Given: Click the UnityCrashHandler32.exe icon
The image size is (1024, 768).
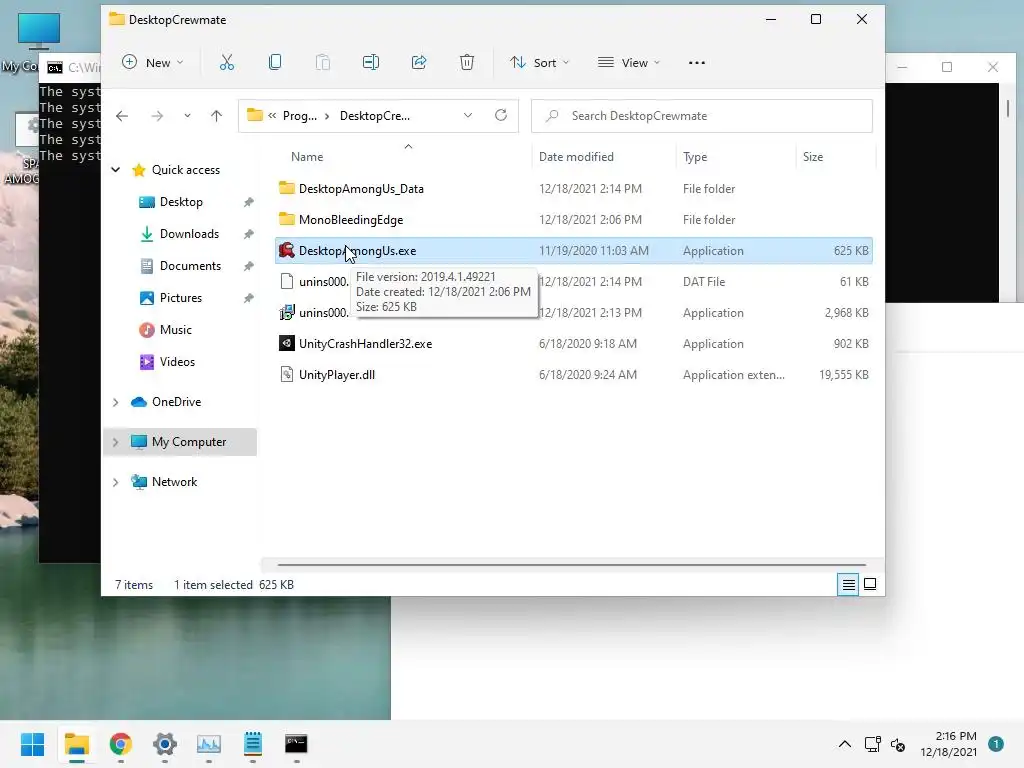Looking at the screenshot, I should 287,344.
